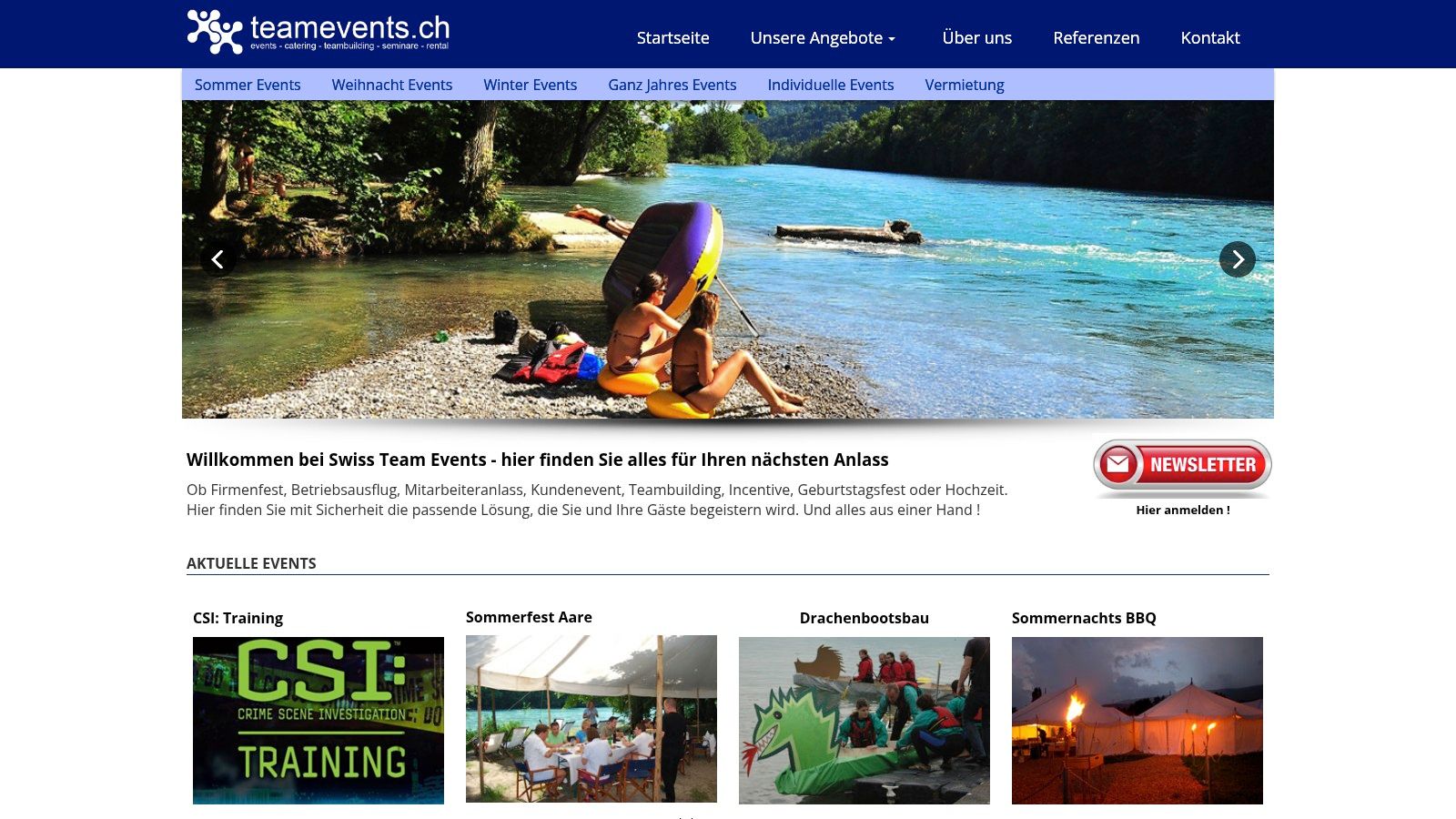View the Drachenbootsbau event picture
1456x819 pixels.
864,721
